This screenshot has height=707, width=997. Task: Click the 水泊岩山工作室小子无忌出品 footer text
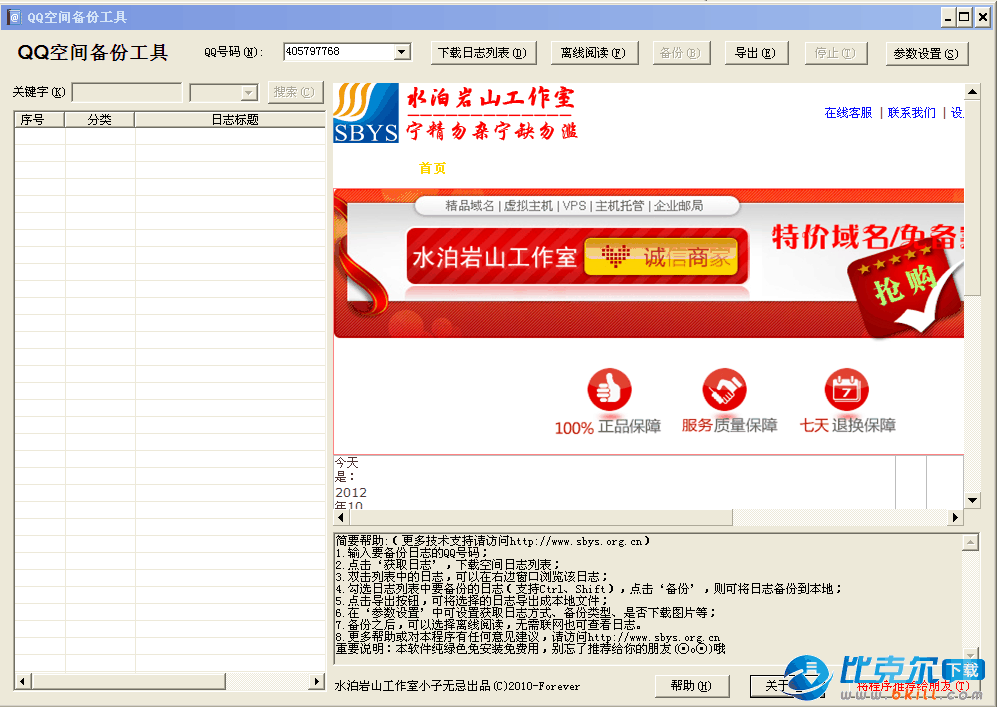coord(457,686)
